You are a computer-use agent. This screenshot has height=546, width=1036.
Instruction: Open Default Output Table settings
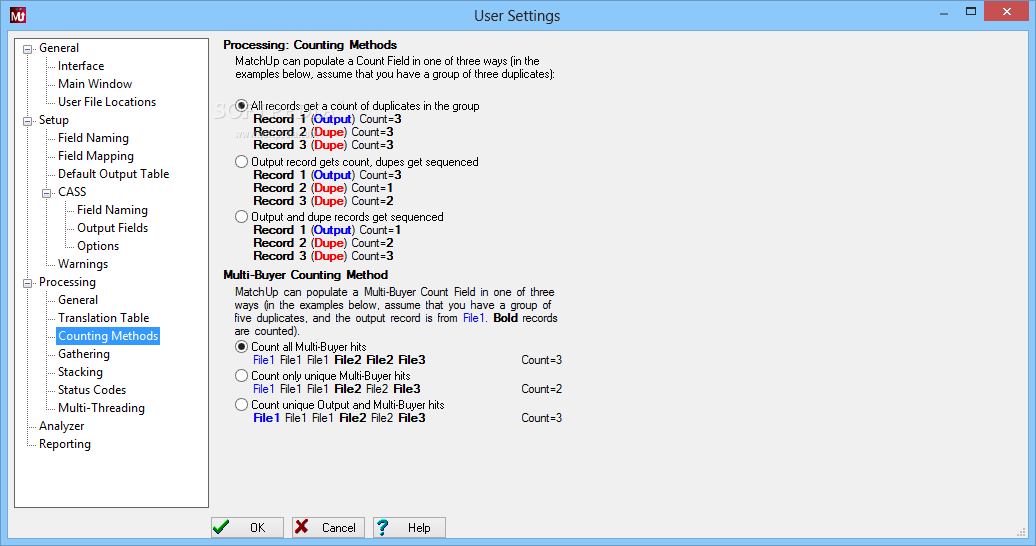114,174
